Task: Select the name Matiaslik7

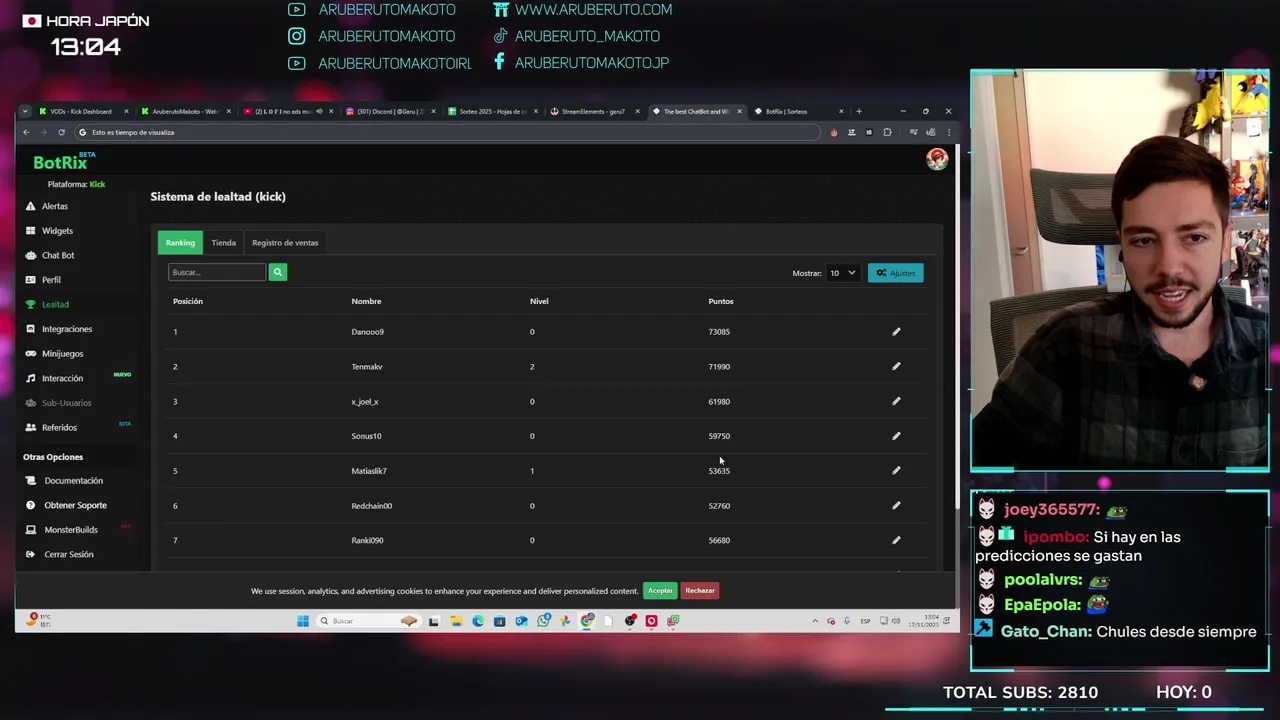Action: point(369,471)
